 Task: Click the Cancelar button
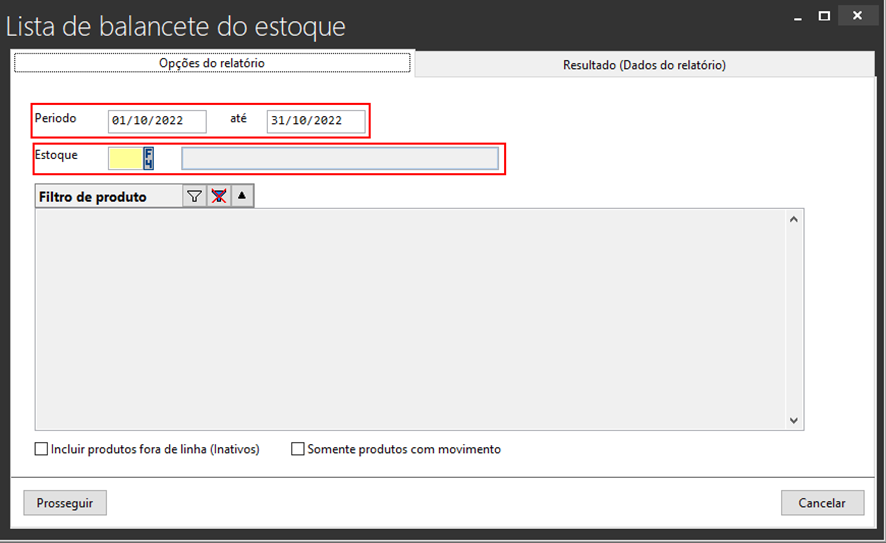[x=822, y=503]
